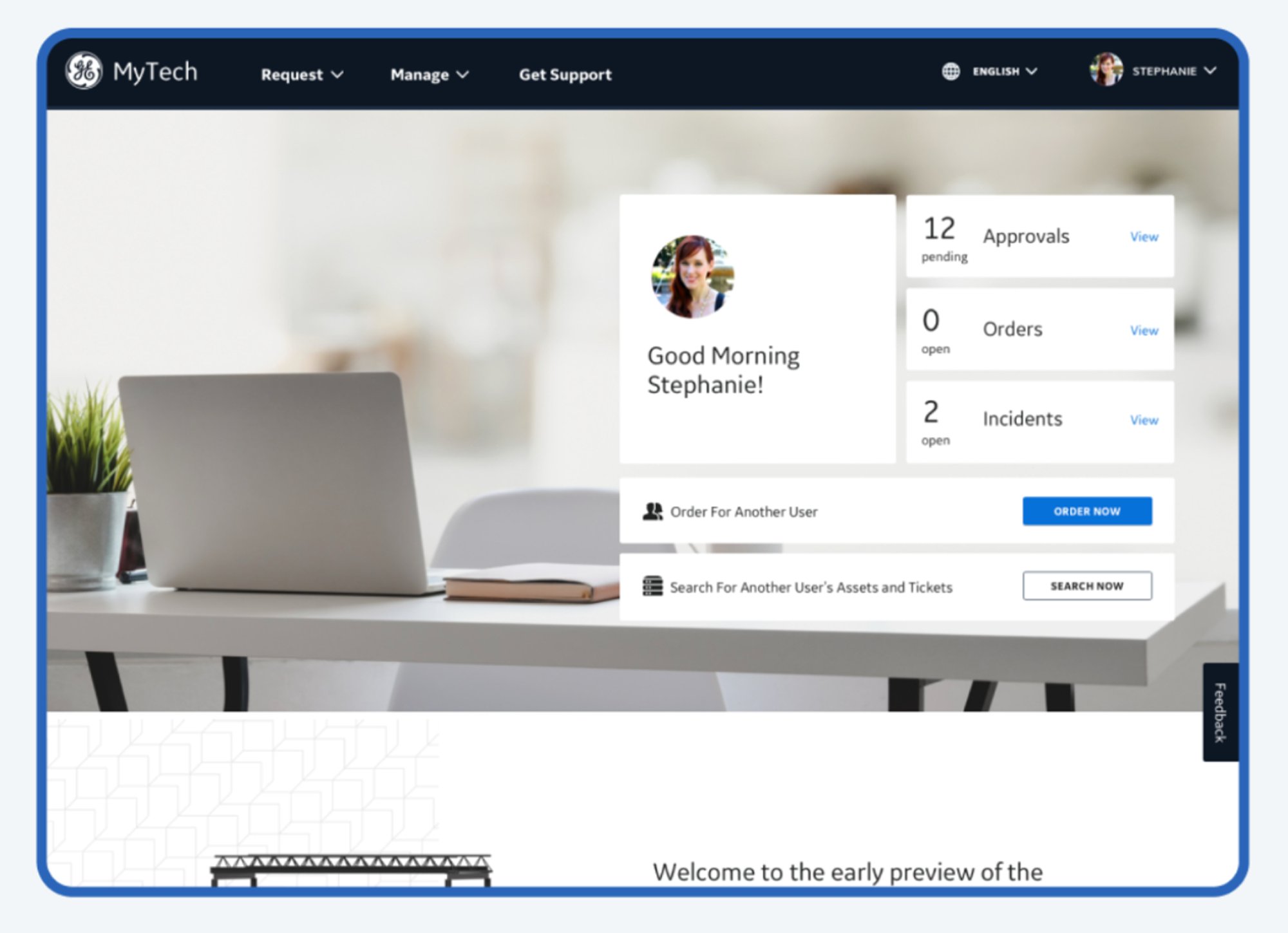The width and height of the screenshot is (1288, 933).
Task: Click the Search Now button
Action: tap(1086, 586)
